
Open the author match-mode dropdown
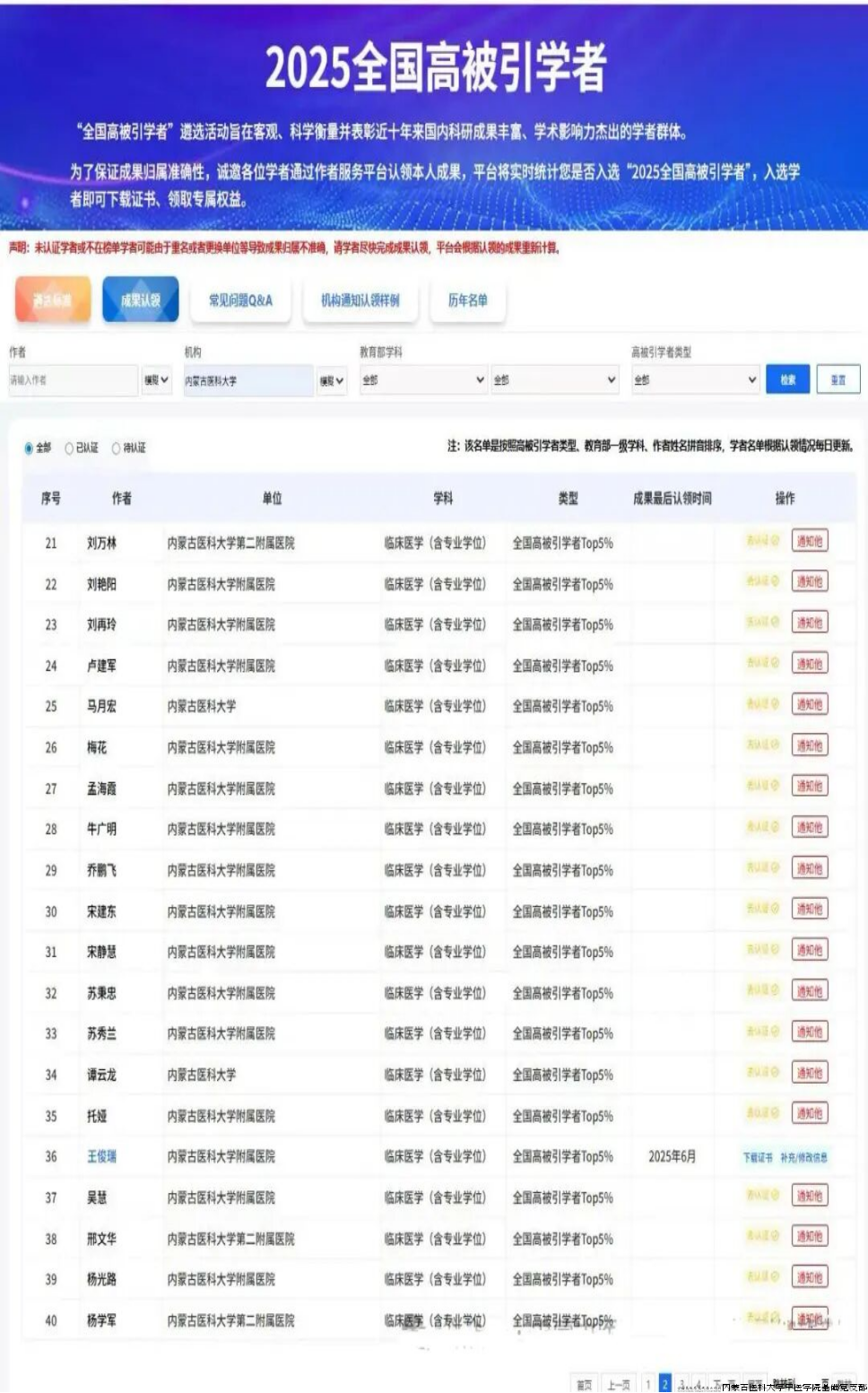157,380
